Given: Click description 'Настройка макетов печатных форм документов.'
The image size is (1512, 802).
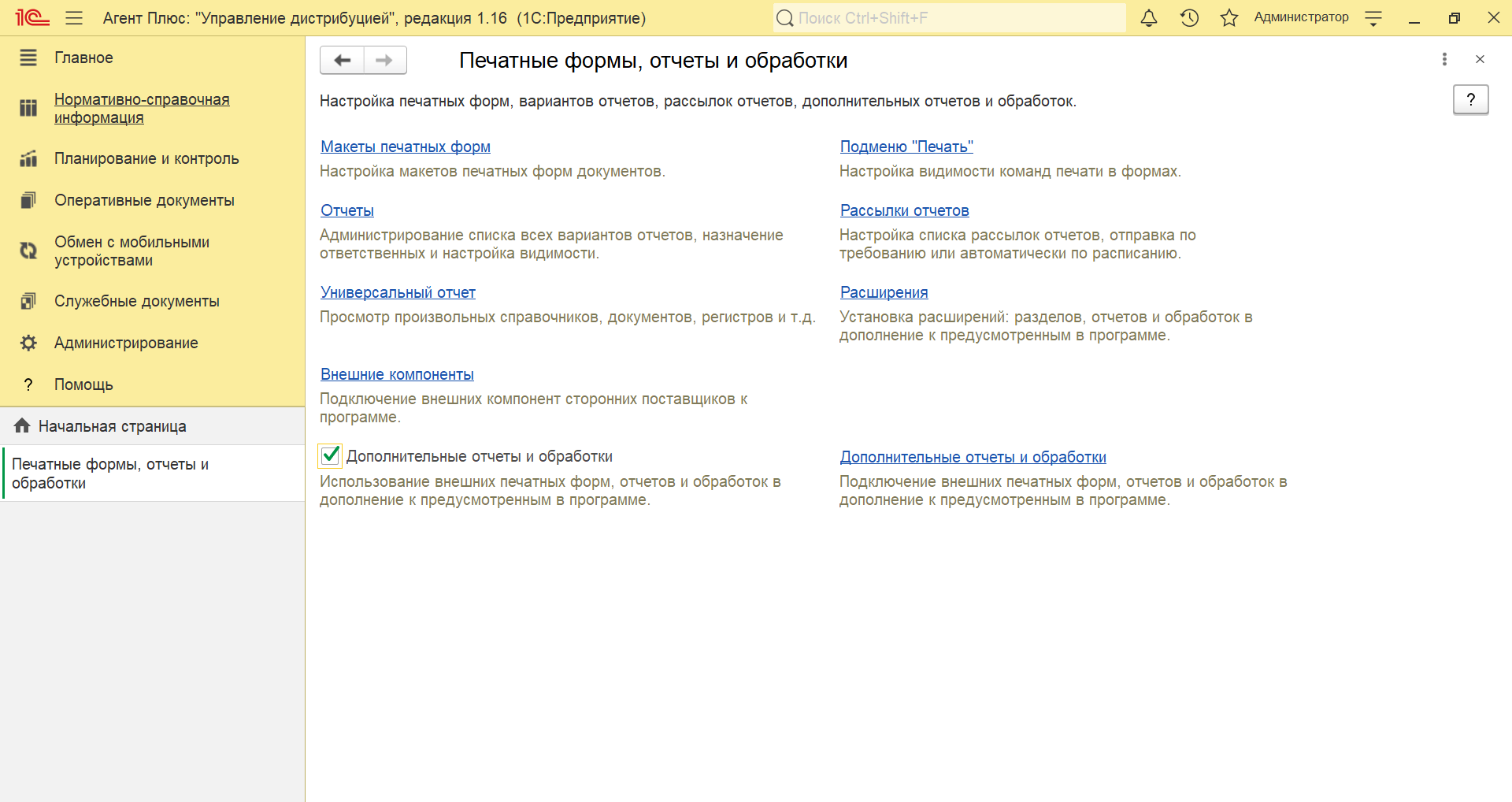Looking at the screenshot, I should (492, 171).
